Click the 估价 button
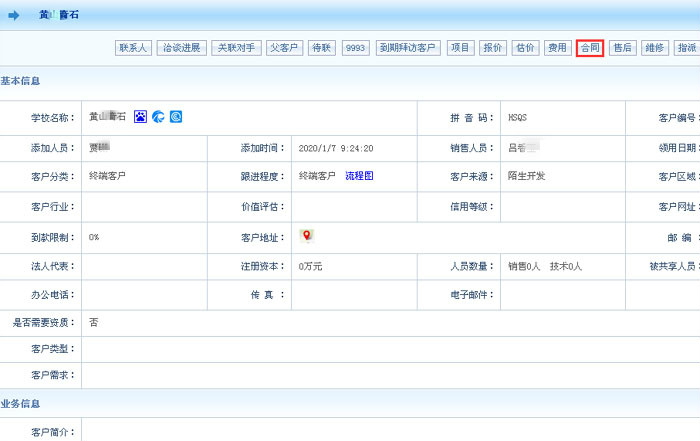The image size is (700, 441). click(x=525, y=48)
